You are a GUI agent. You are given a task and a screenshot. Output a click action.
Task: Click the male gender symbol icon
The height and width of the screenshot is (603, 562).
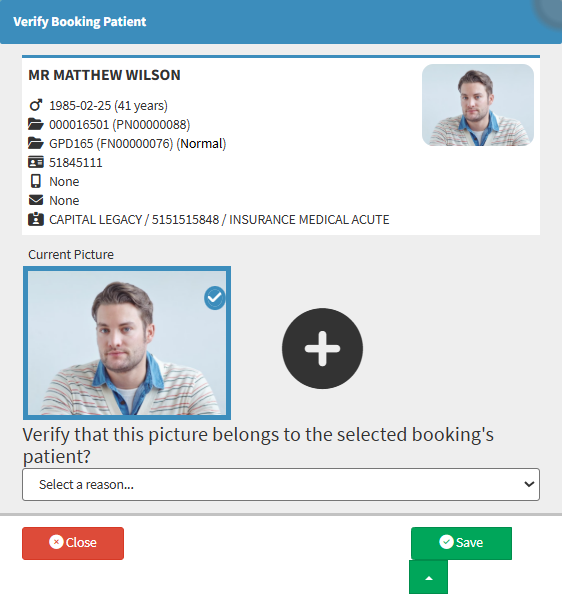click(x=36, y=105)
